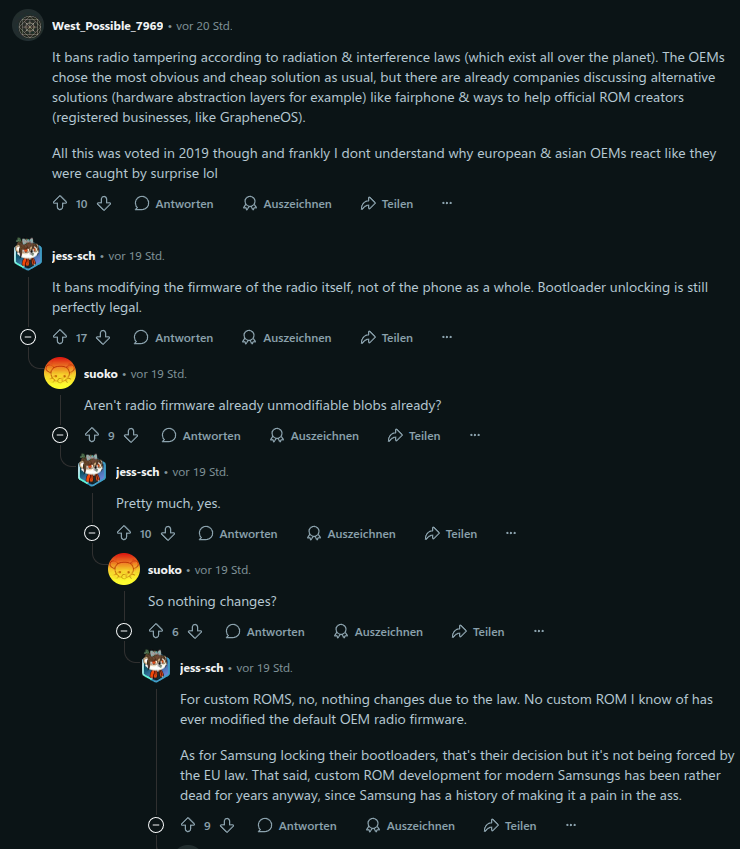Click Teilen under the bootloader unlocking comment
The width and height of the screenshot is (740, 849).
pos(386,337)
